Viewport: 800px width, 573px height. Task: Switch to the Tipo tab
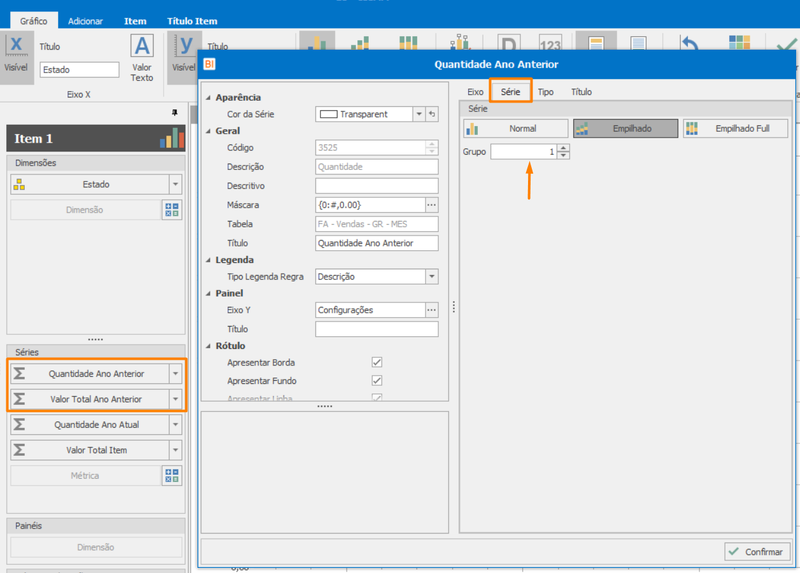click(x=545, y=92)
